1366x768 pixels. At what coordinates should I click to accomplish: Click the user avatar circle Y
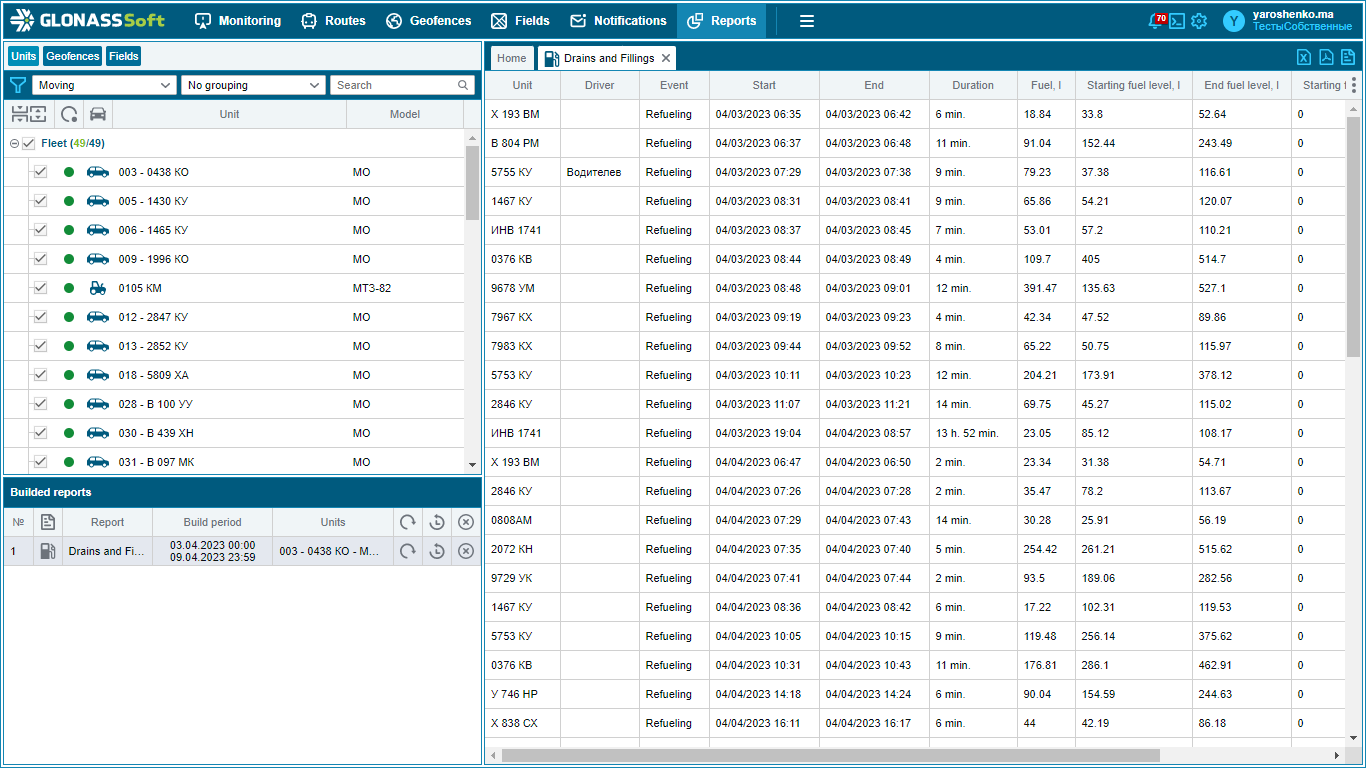(1234, 21)
